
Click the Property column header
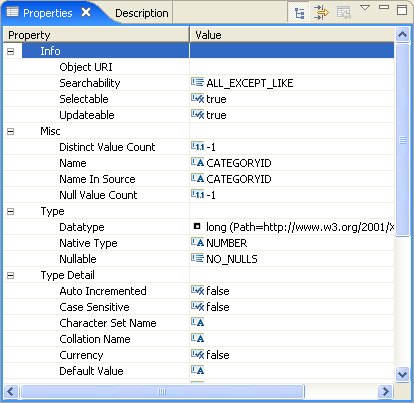click(96, 35)
